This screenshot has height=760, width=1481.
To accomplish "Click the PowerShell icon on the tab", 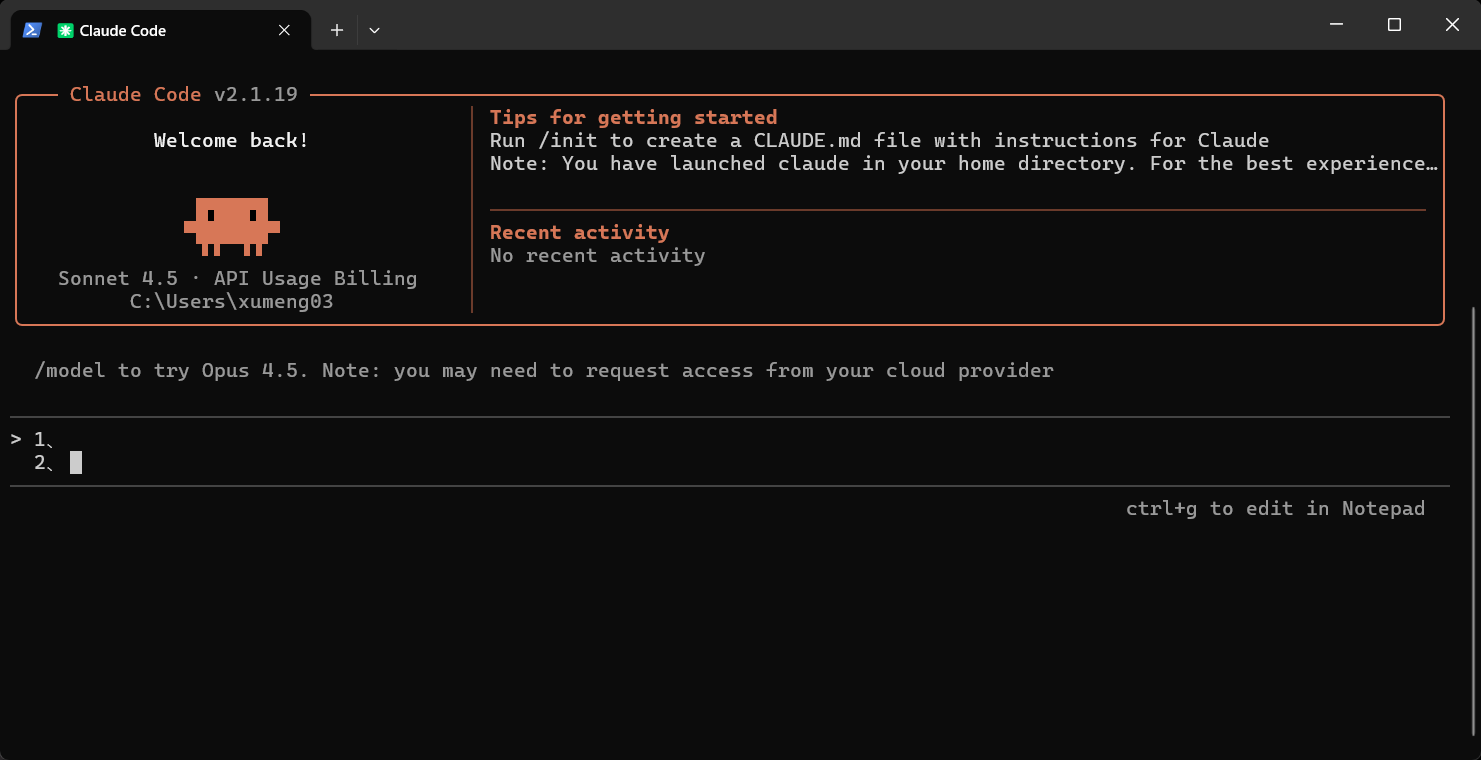I will point(32,30).
